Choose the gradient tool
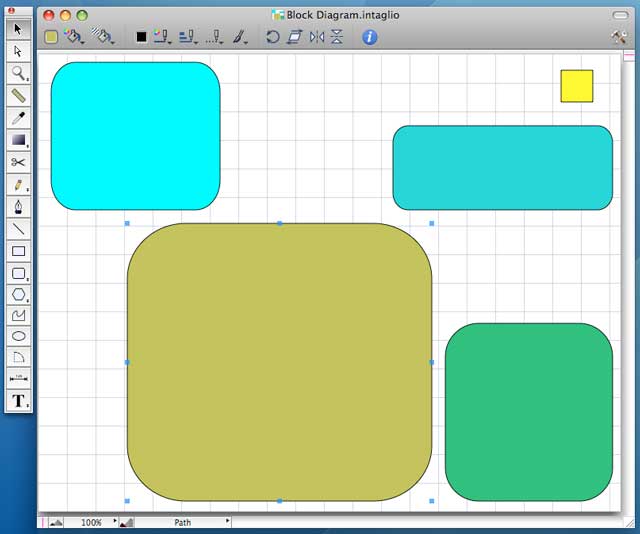 [18, 140]
